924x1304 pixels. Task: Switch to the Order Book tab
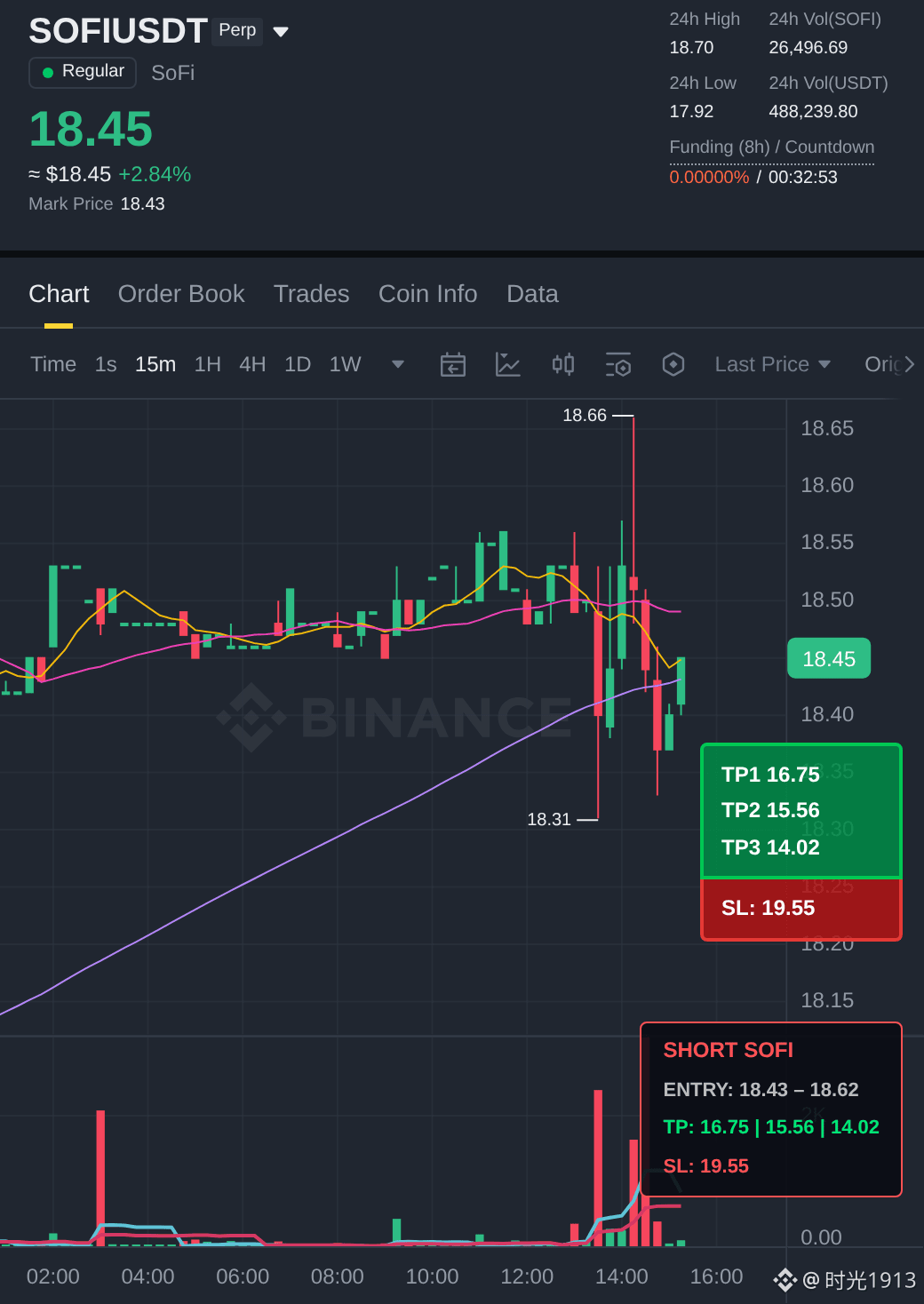click(x=181, y=294)
